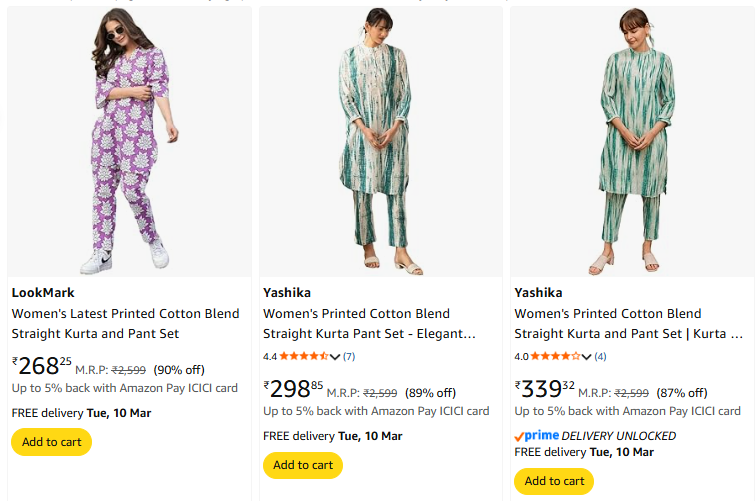Open the middle tie-dye kurta product image

(x=380, y=141)
